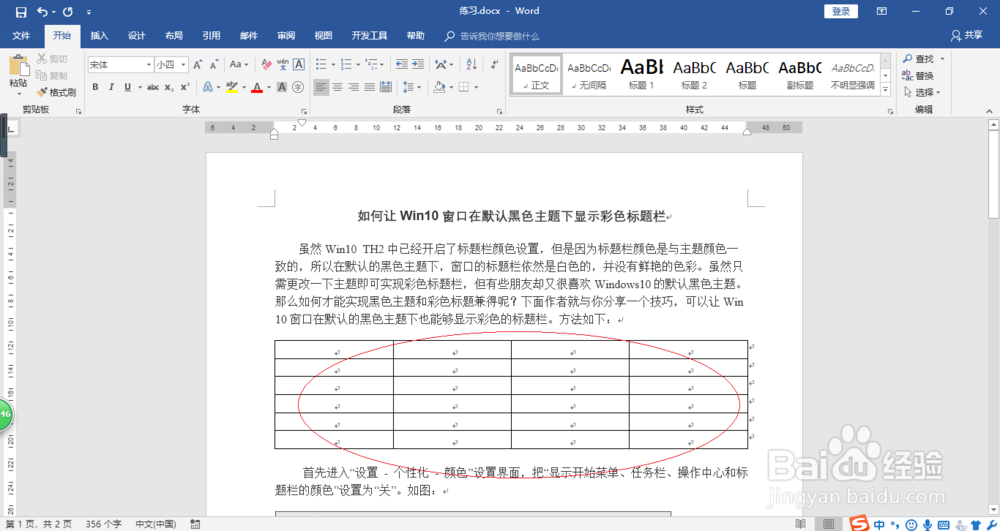Open the font name dropdown (宋体)

point(149,64)
